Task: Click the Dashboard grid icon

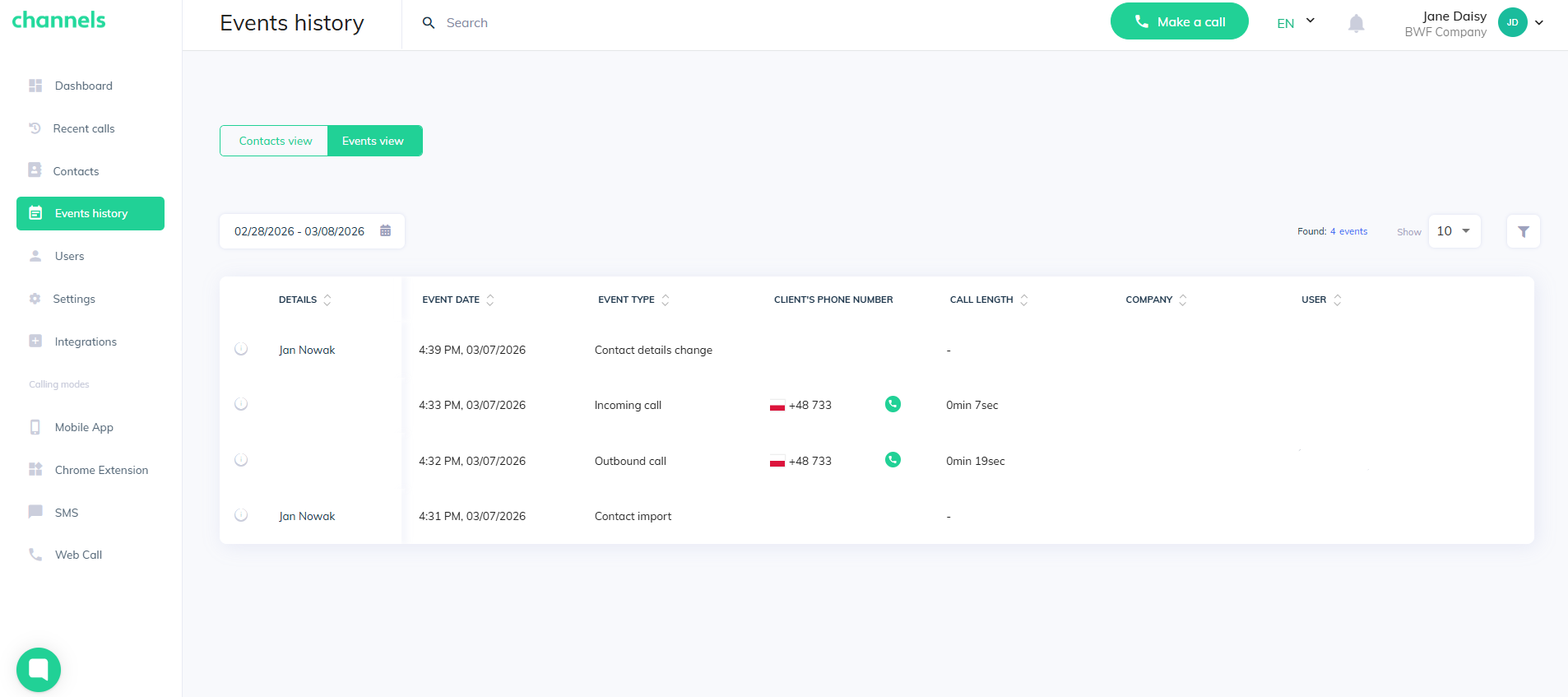Action: [35, 86]
